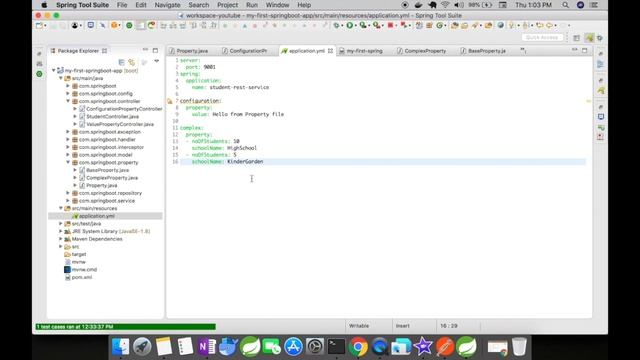Click the 'port: 9001' line in the editor
The image size is (640, 360).
point(200,67)
